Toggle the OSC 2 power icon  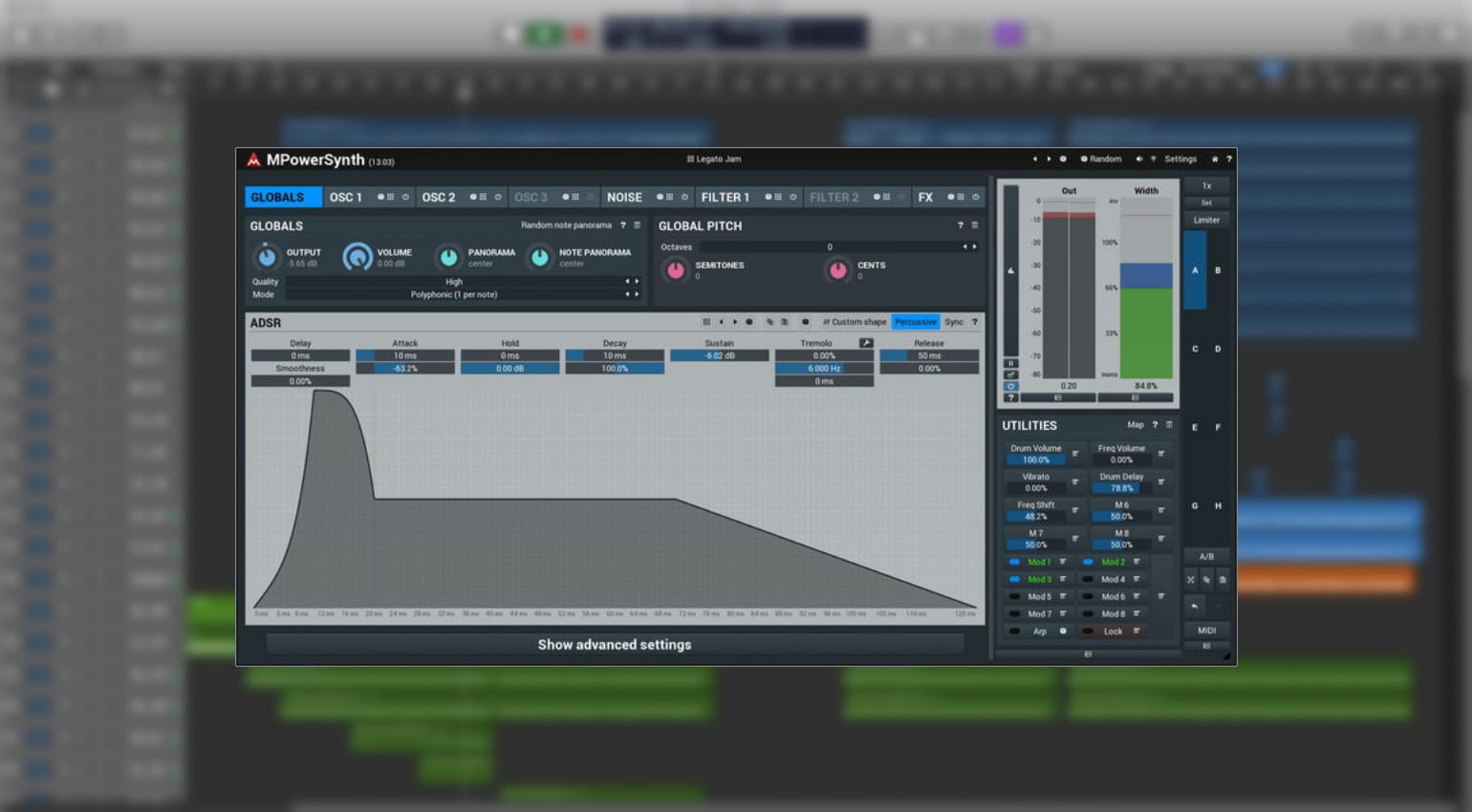click(x=498, y=198)
